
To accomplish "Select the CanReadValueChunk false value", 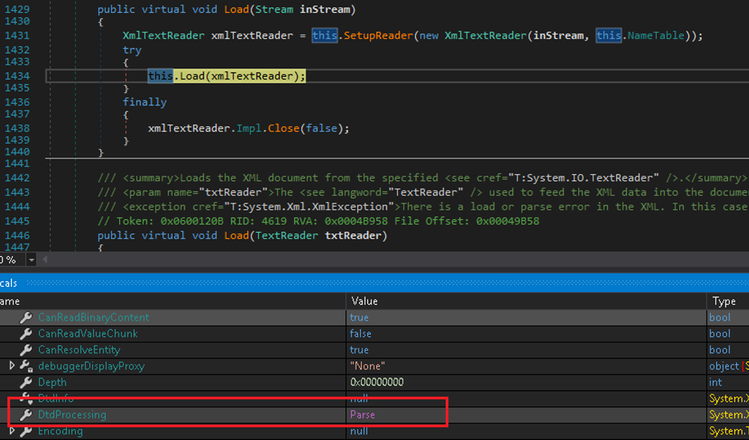I will pyautogui.click(x=360, y=333).
